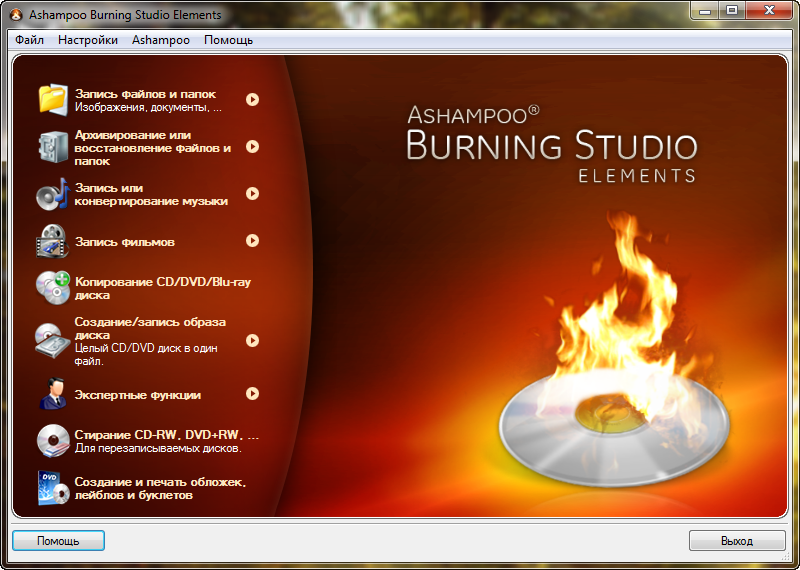Click the film reel icon for movie burning
Image resolution: width=800 pixels, height=570 pixels.
click(53, 241)
